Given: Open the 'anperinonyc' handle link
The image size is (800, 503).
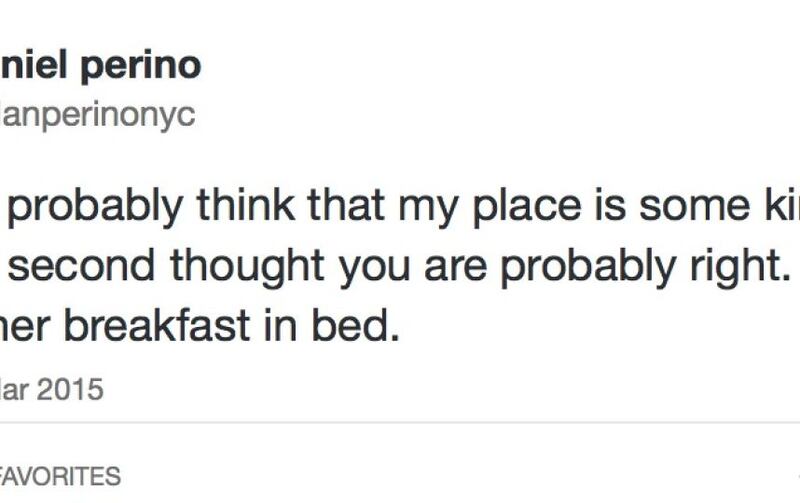Looking at the screenshot, I should (x=97, y=116).
